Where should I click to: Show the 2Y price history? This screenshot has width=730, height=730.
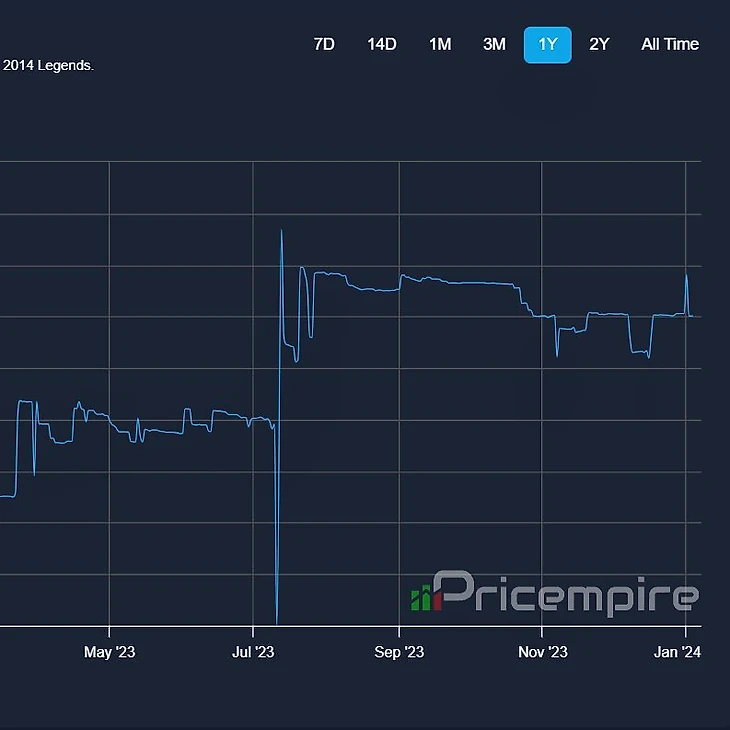pyautogui.click(x=599, y=45)
